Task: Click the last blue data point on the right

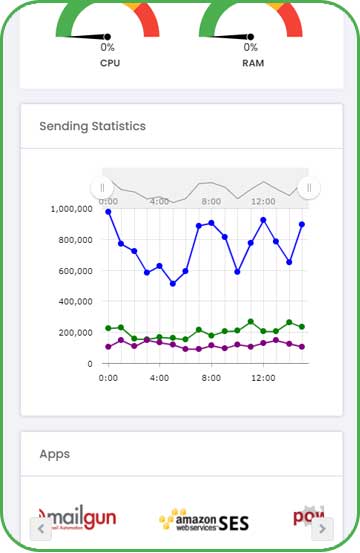Action: point(302,224)
